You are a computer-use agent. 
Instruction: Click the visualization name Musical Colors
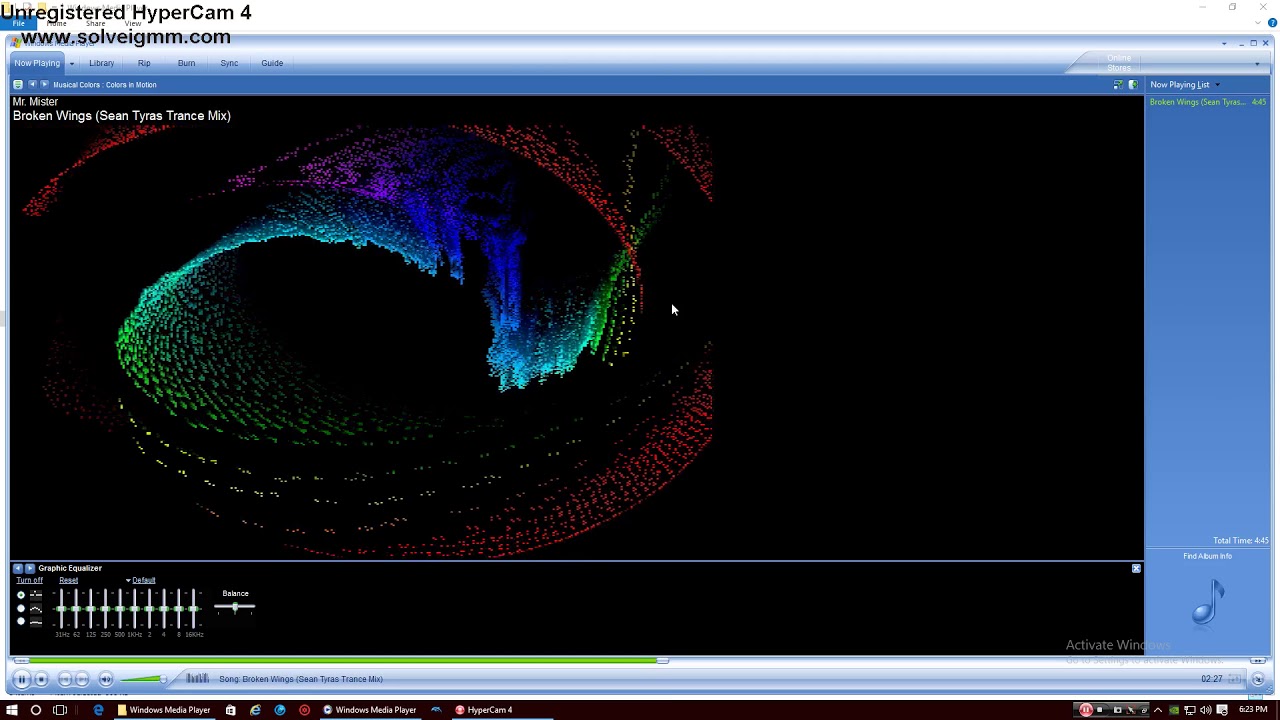pos(105,85)
